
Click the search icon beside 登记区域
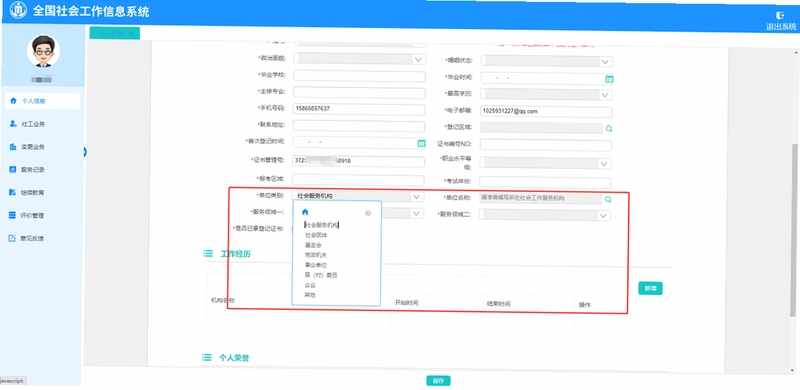coord(609,129)
